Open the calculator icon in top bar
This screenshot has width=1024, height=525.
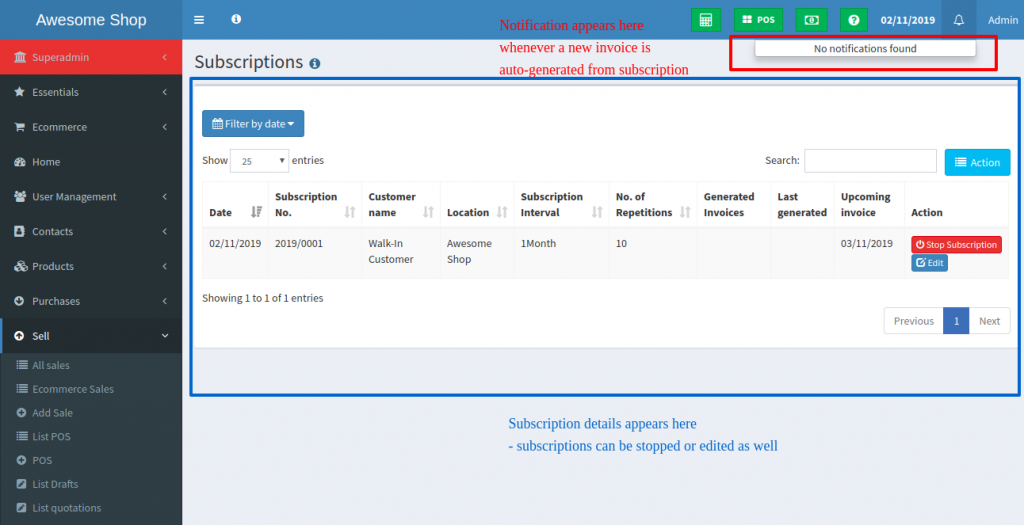(x=705, y=19)
